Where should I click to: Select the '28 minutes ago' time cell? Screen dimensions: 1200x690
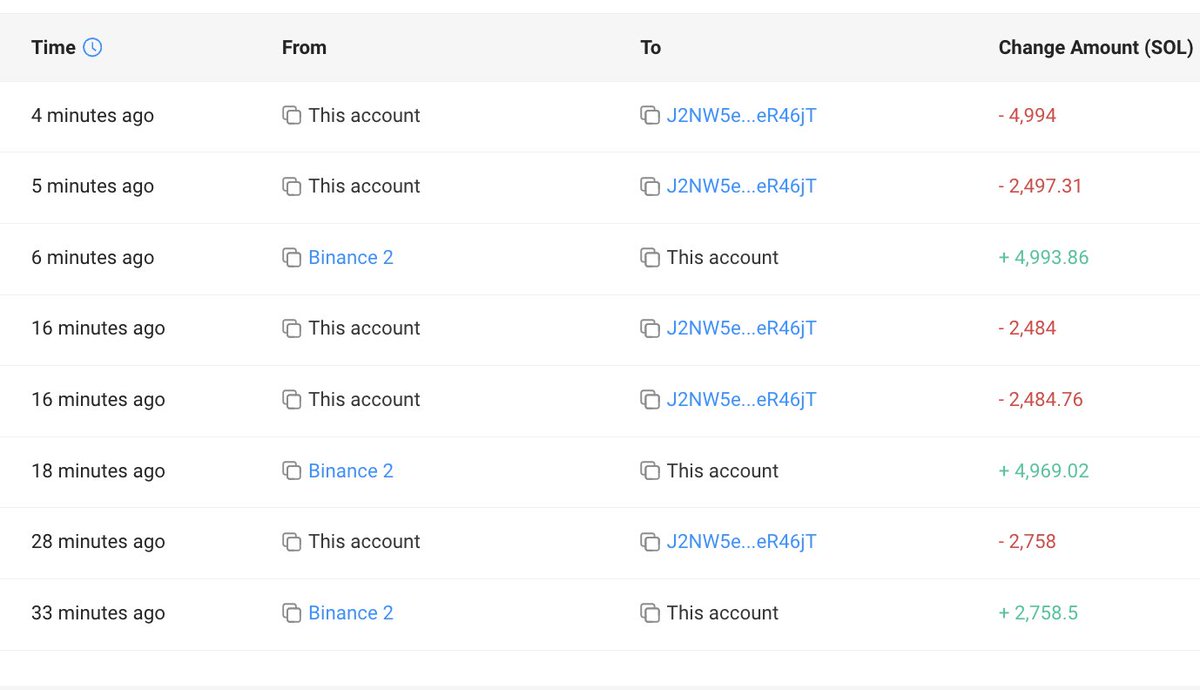[x=98, y=542]
